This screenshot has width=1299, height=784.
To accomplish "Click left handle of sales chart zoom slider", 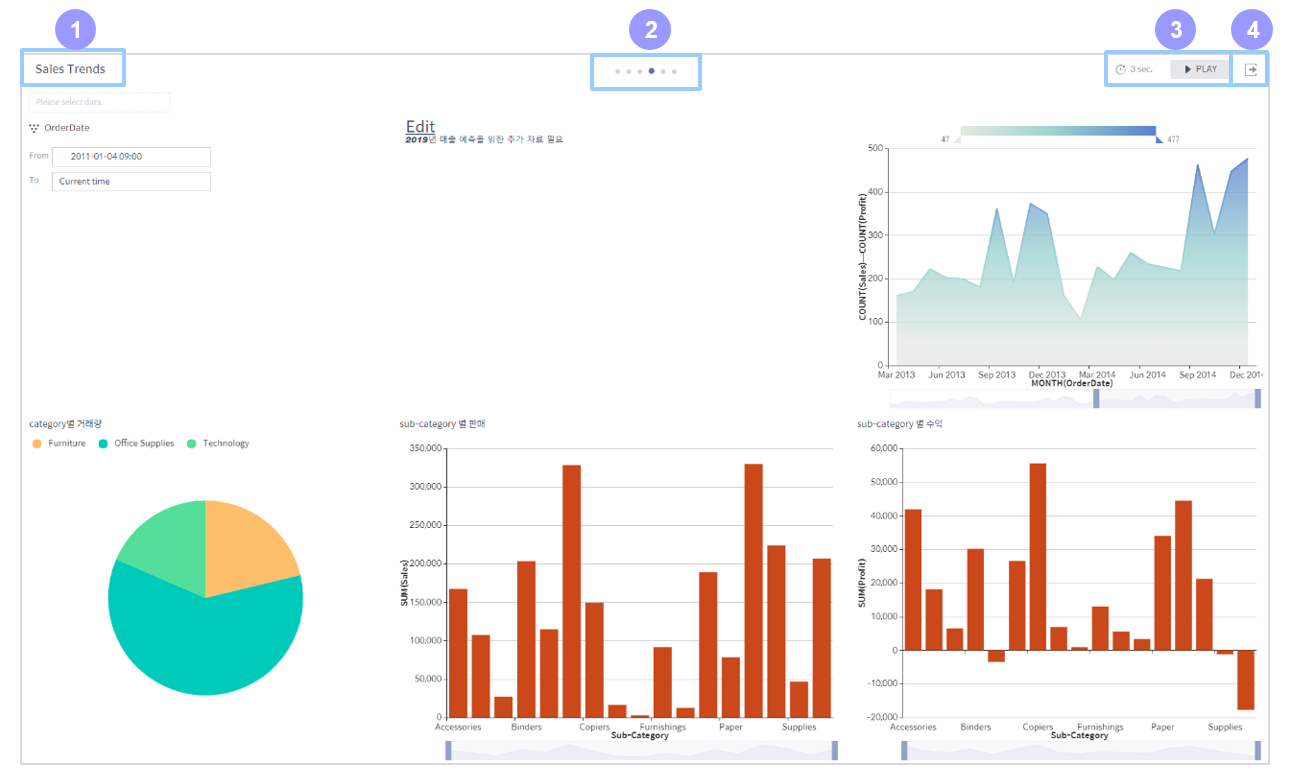I will (x=449, y=750).
